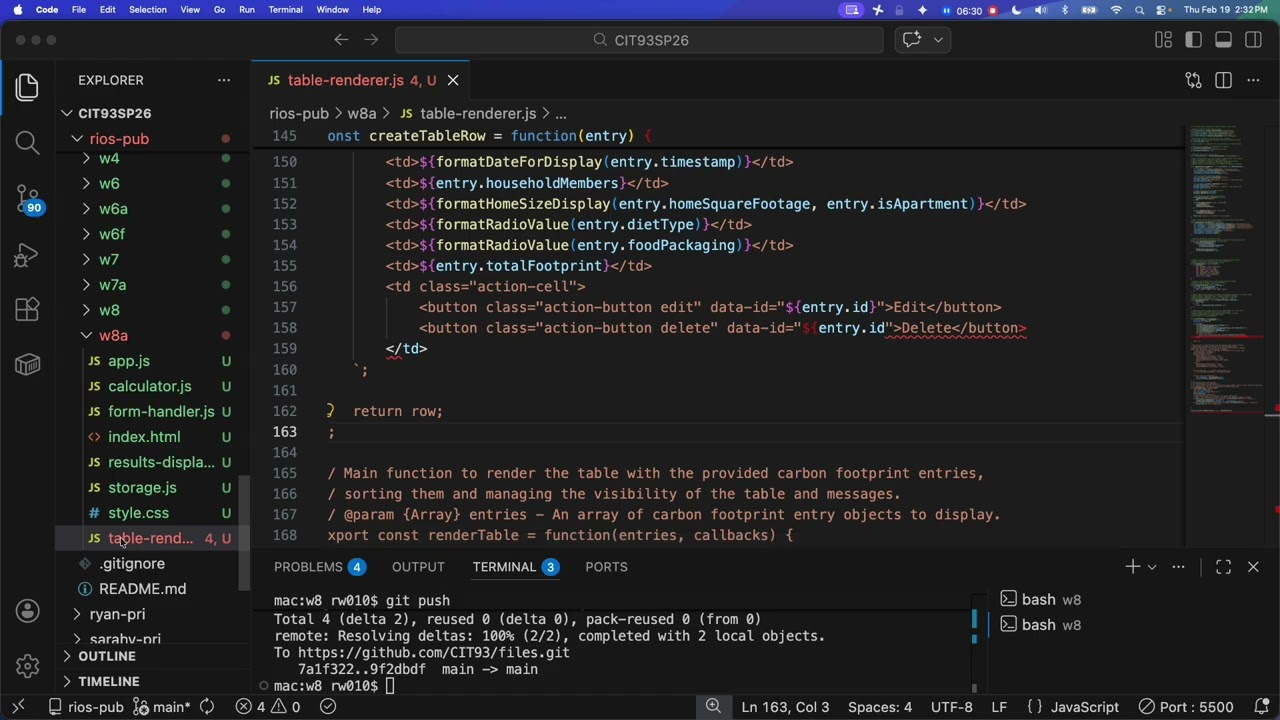Open Wi-Fi menu in macOS menu bar
Viewport: 1280px width, 720px height.
pyautogui.click(x=1116, y=10)
